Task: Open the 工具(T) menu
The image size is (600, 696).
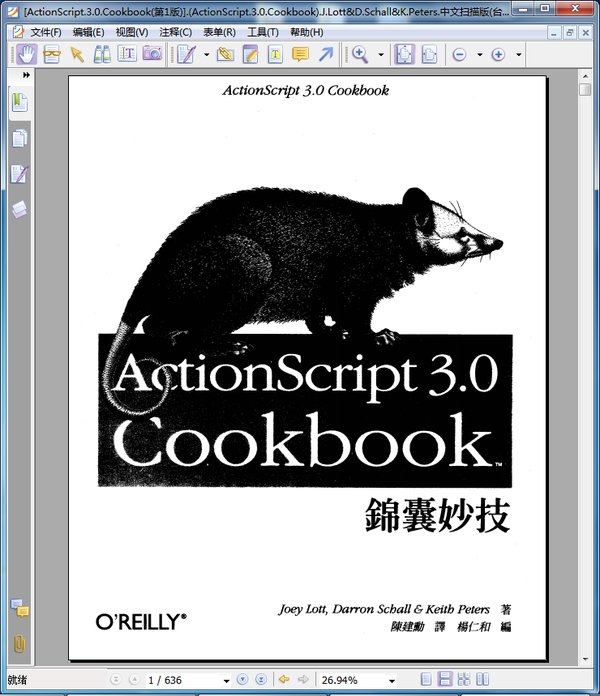Action: (x=263, y=32)
